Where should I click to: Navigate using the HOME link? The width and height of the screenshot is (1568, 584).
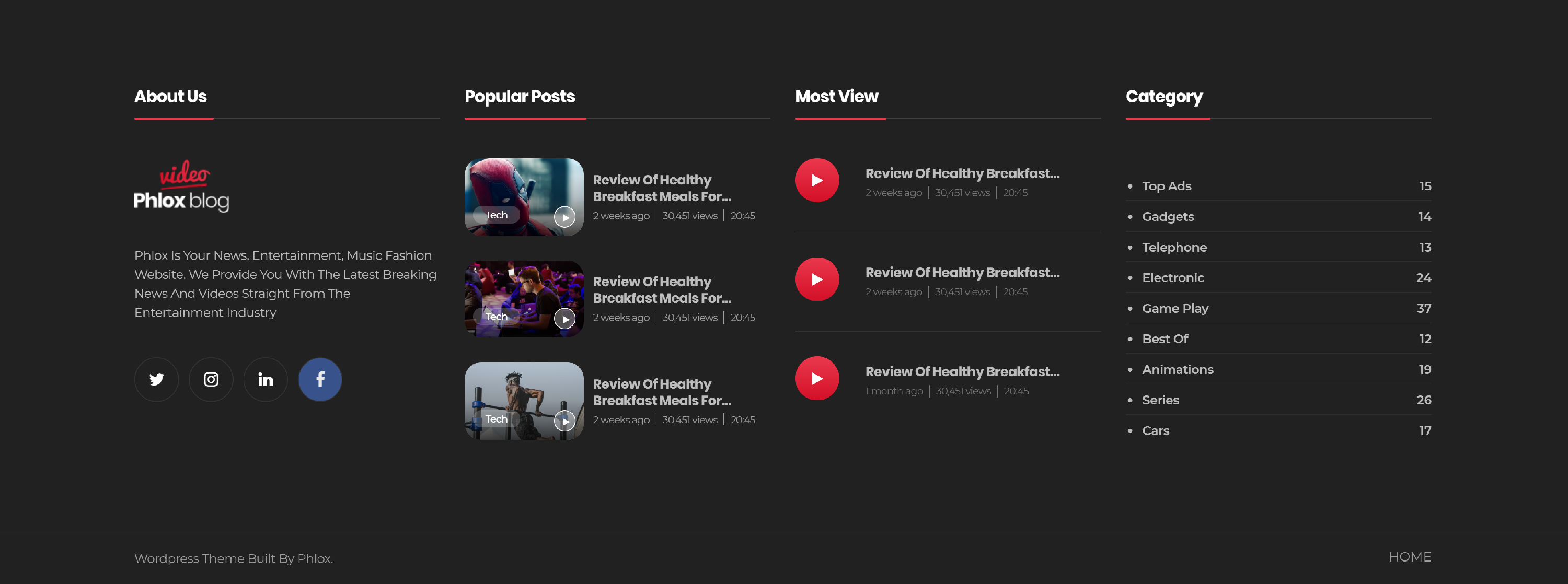[1410, 557]
